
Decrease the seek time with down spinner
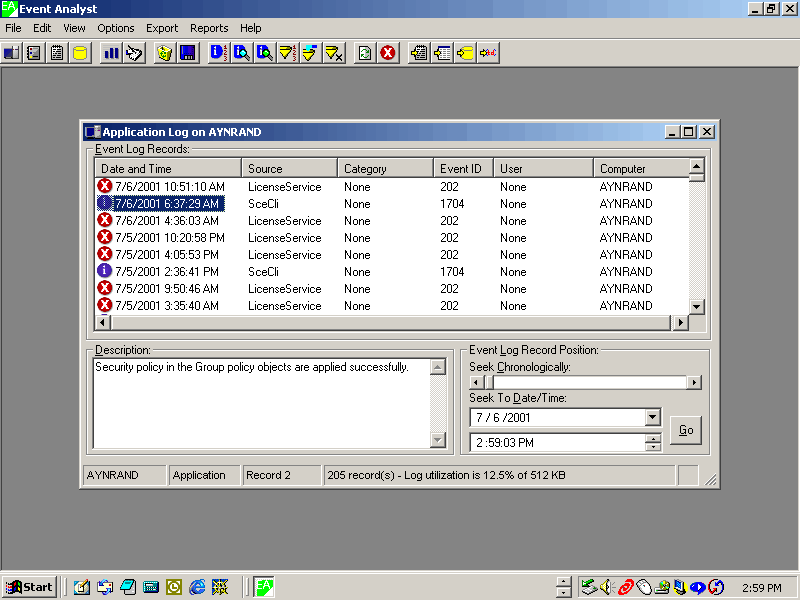point(653,447)
